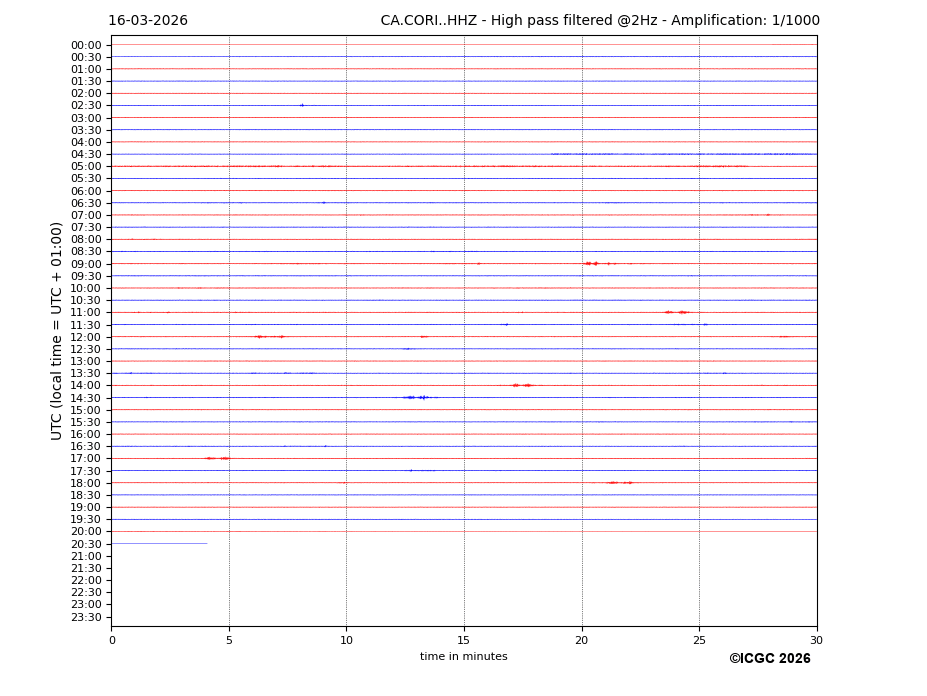Click the red burst on the 17:00 trace
Image resolution: width=927 pixels, height=696 pixels.
217,458
